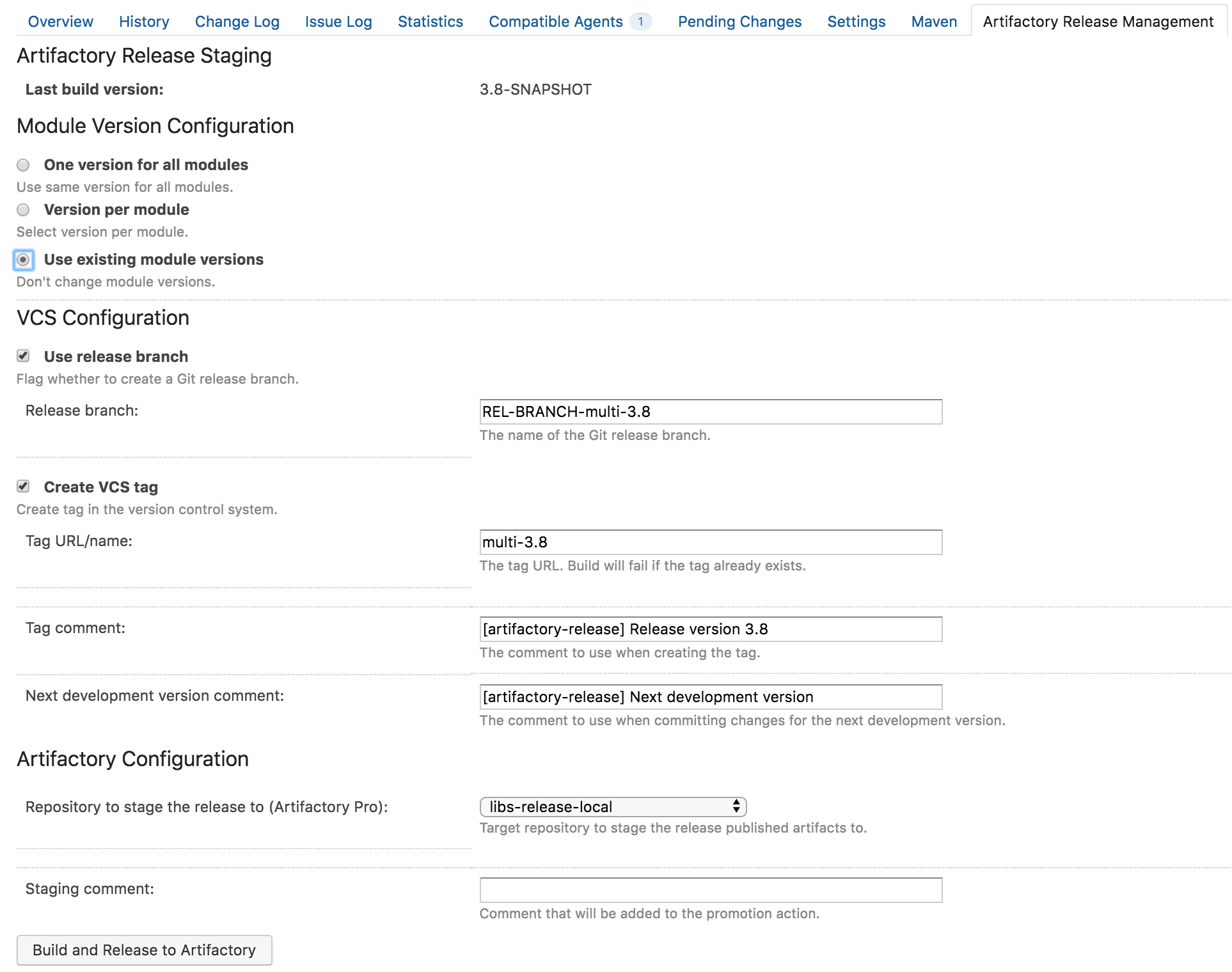Open the Issue Log tab

click(x=338, y=22)
